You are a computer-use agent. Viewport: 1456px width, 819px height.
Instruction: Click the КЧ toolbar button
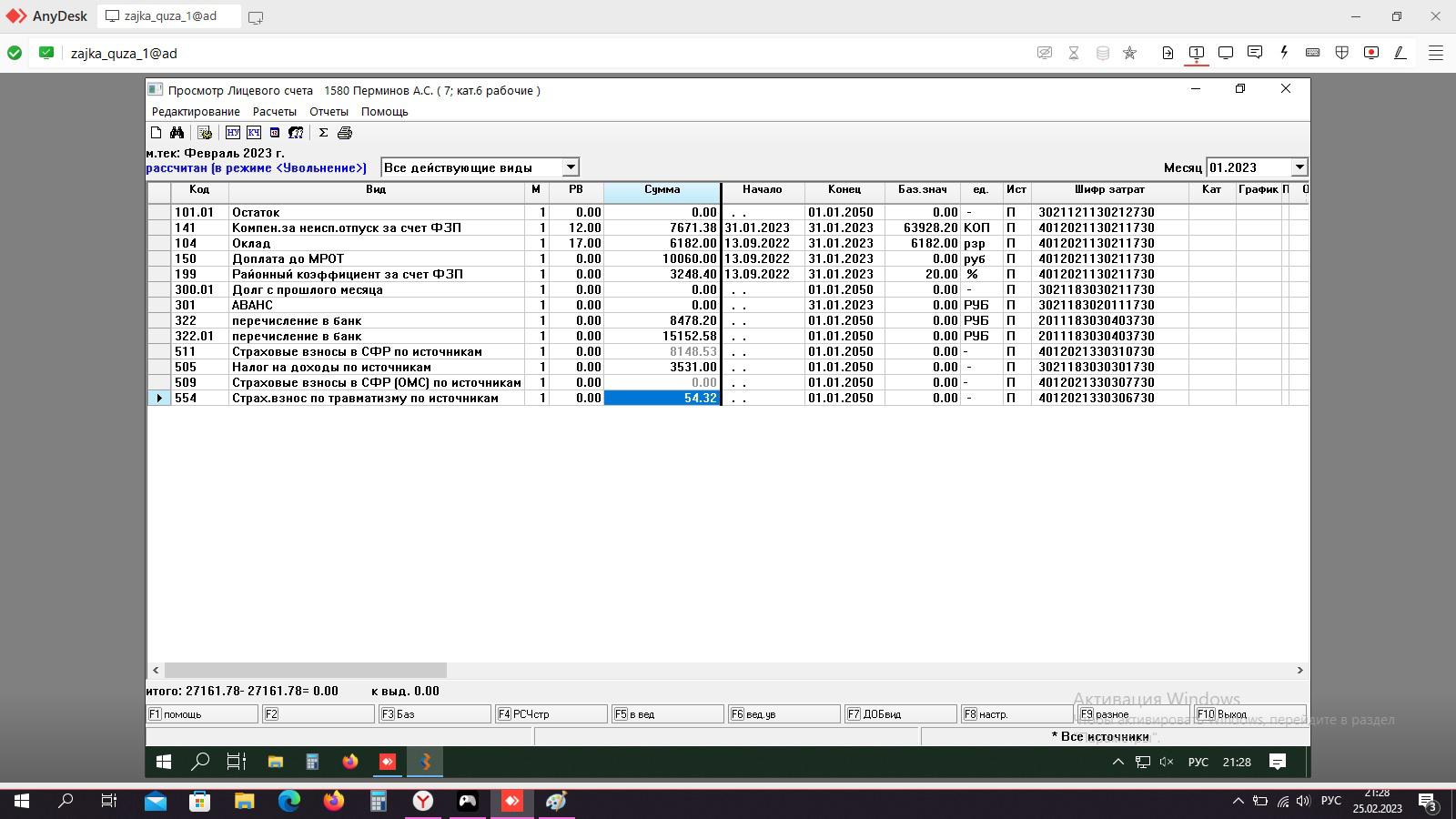click(x=254, y=133)
